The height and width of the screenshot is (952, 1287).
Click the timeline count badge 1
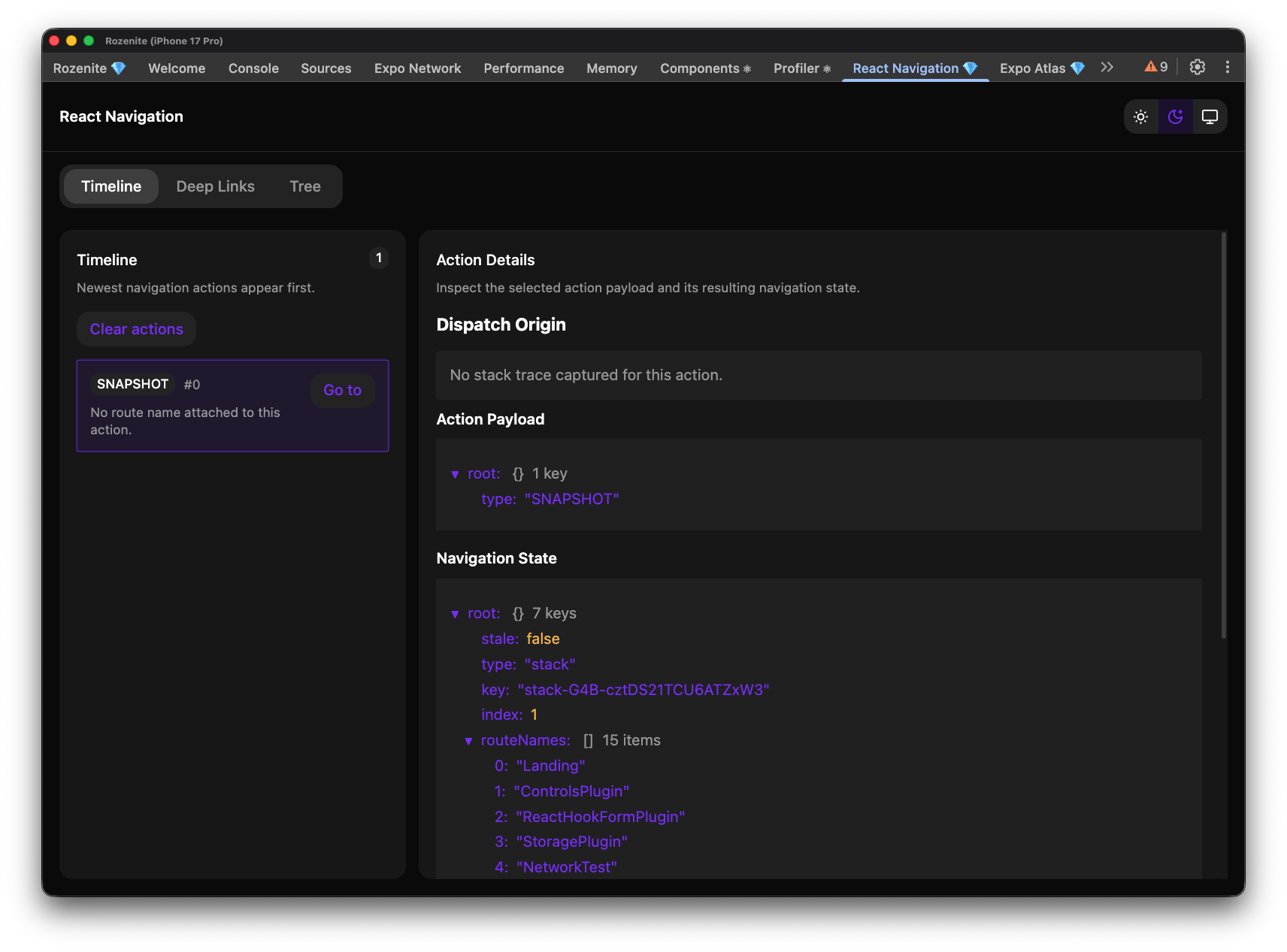379,258
